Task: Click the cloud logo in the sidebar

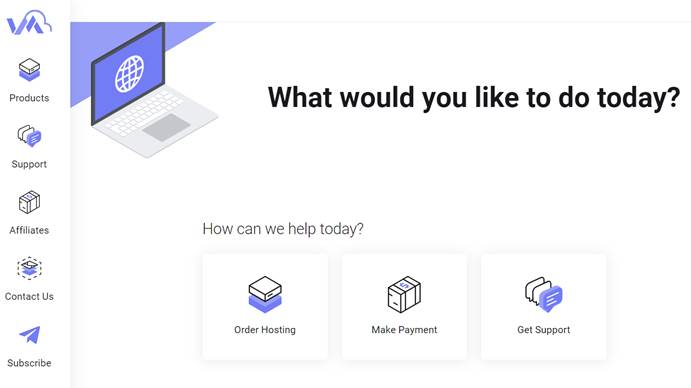Action: (29, 22)
